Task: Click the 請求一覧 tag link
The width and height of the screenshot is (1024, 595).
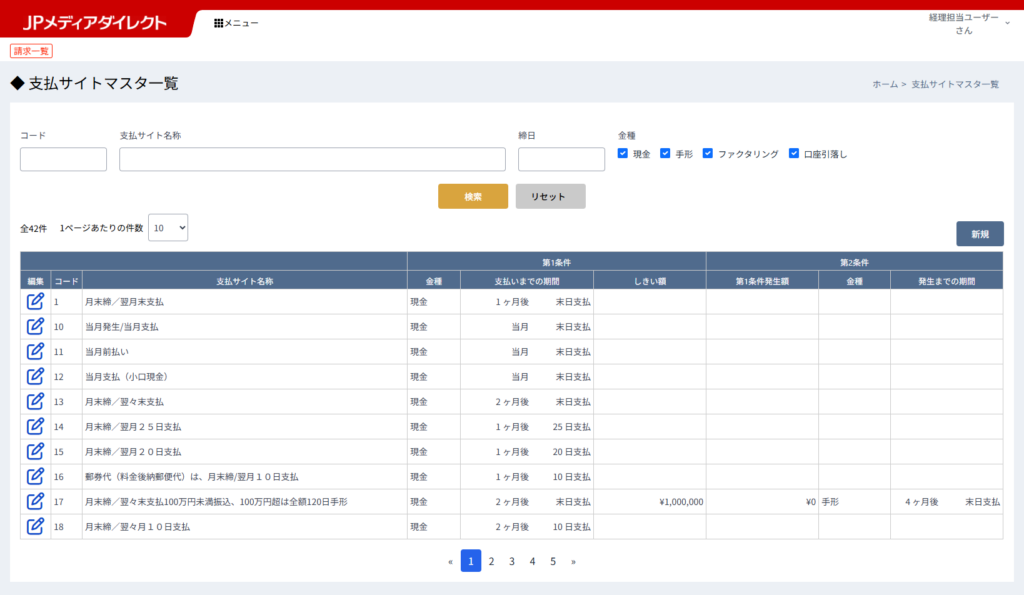Action: click(x=31, y=51)
